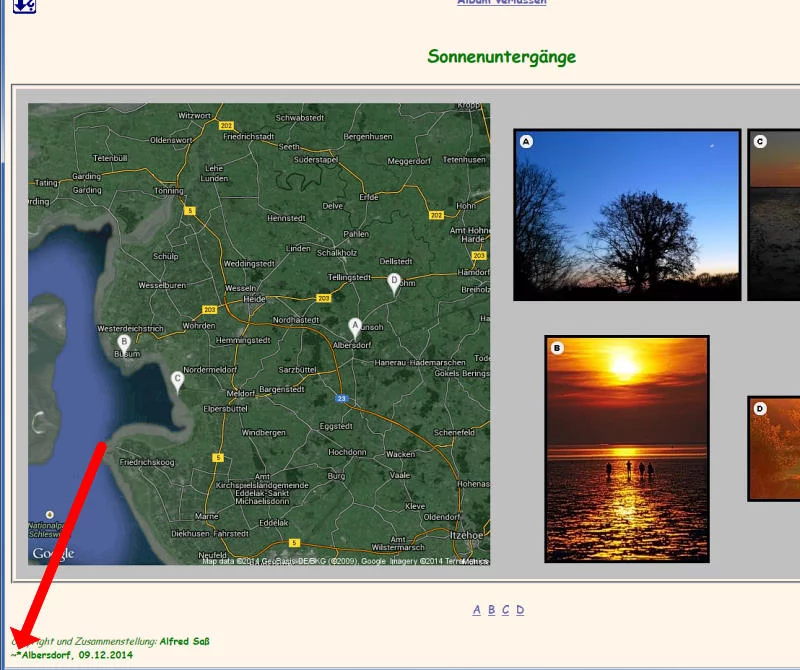Follow link C below the album
This screenshot has width=800, height=670.
pyautogui.click(x=506, y=610)
